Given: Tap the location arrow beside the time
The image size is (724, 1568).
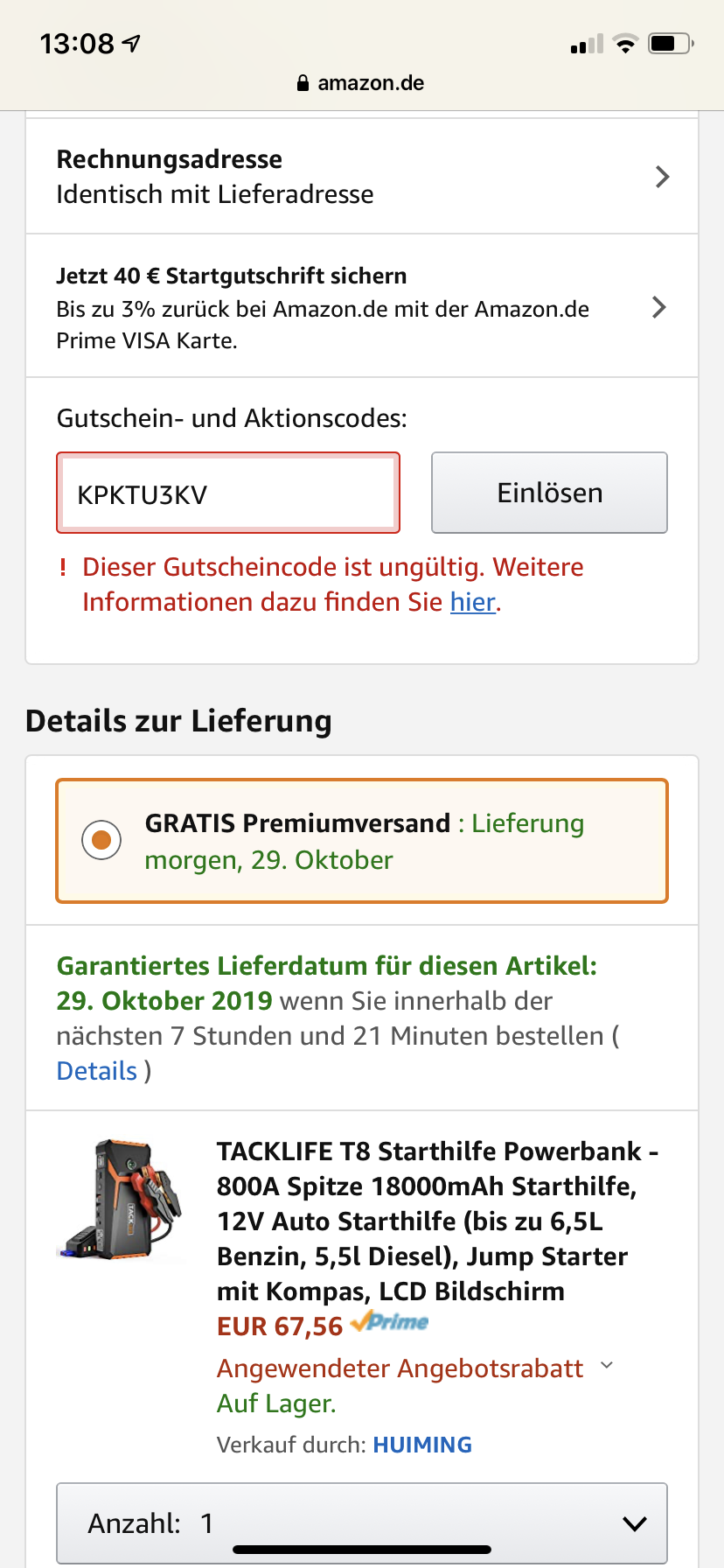Looking at the screenshot, I should 131,43.
